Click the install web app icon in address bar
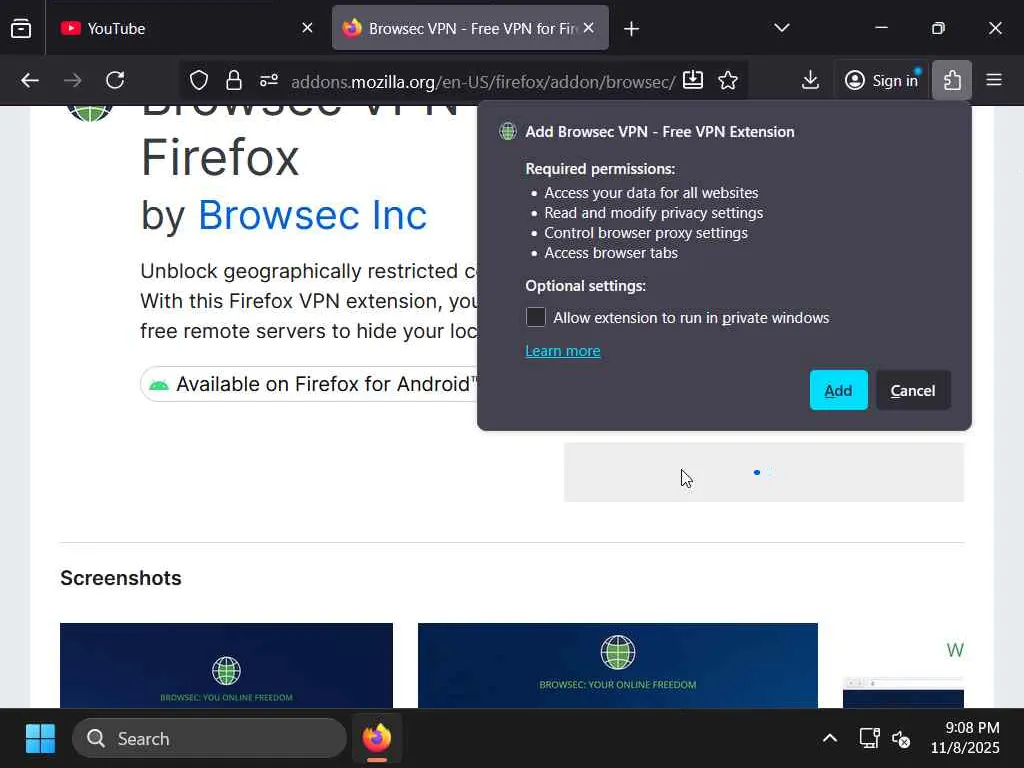 693,80
